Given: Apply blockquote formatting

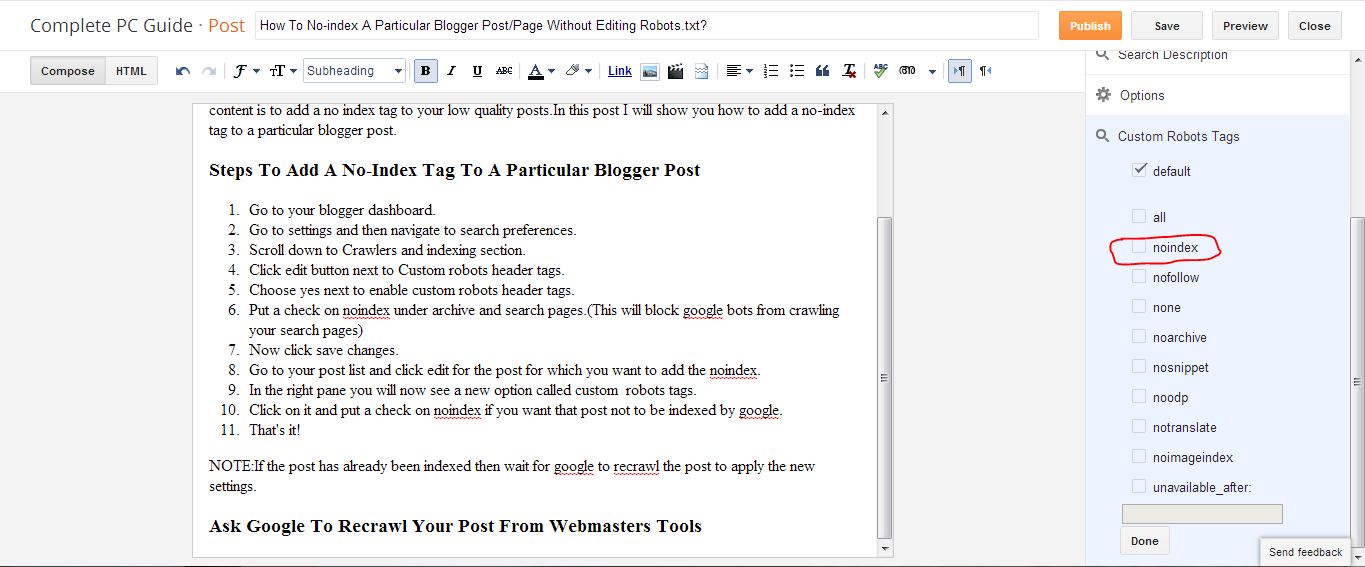Looking at the screenshot, I should pos(823,71).
